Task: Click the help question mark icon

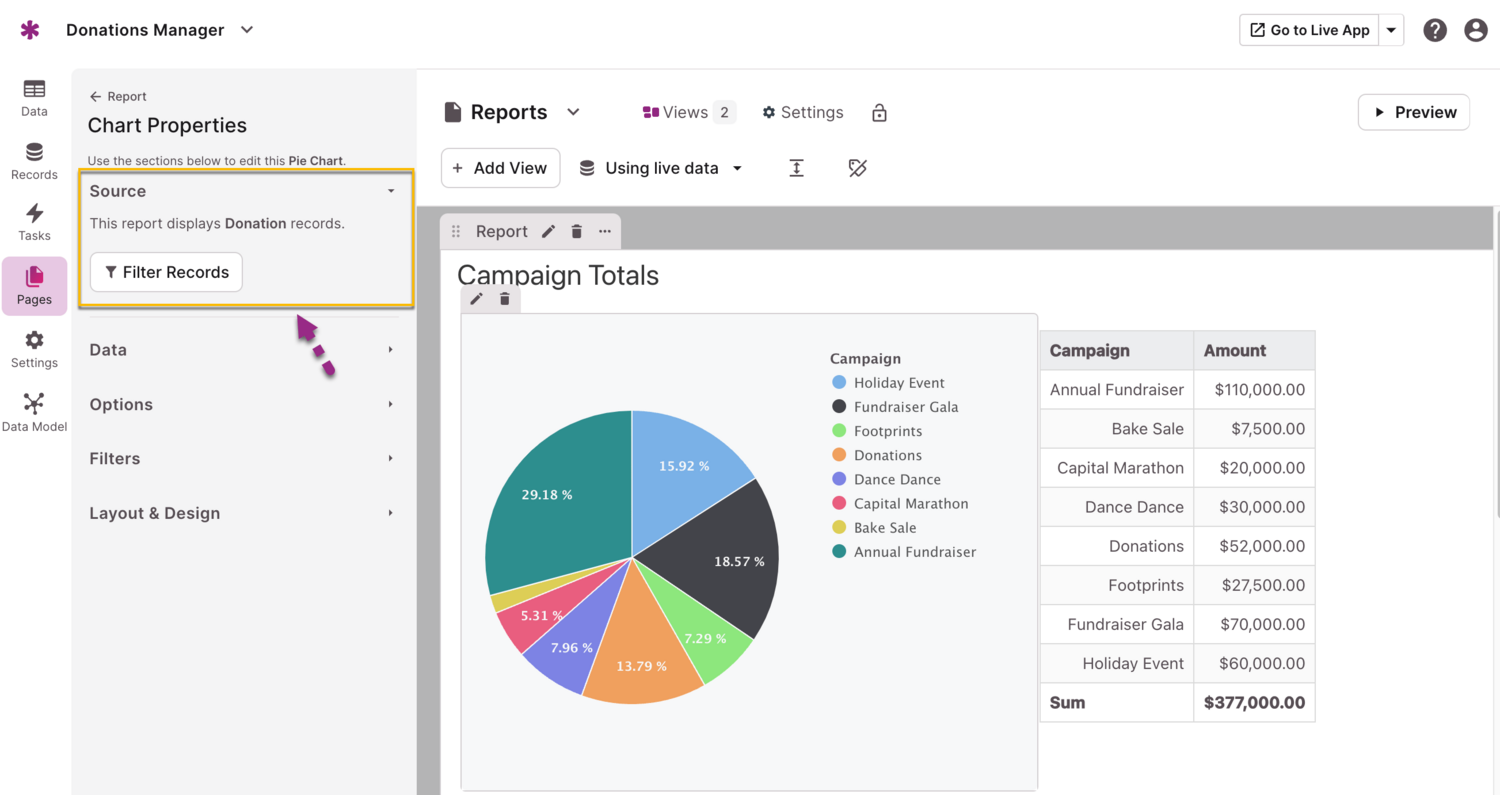Action: tap(1435, 30)
